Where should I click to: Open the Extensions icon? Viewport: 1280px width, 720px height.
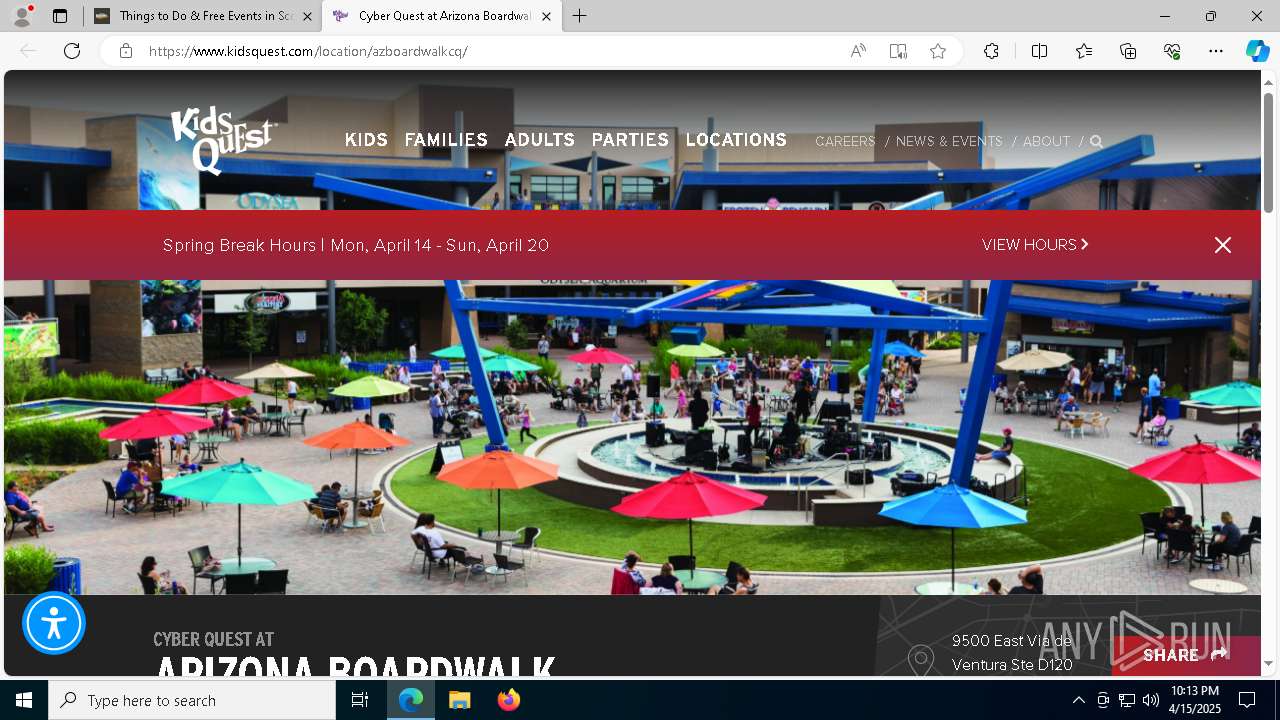pyautogui.click(x=991, y=51)
